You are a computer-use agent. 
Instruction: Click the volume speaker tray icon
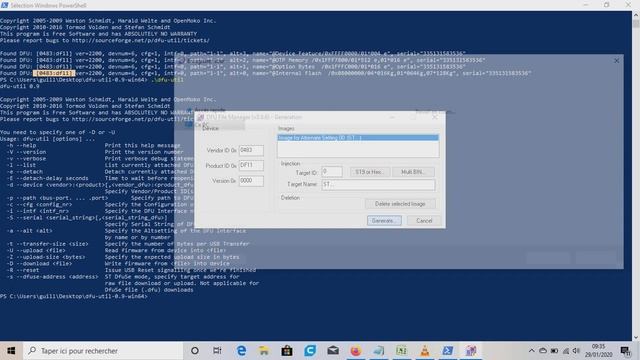(x=576, y=351)
